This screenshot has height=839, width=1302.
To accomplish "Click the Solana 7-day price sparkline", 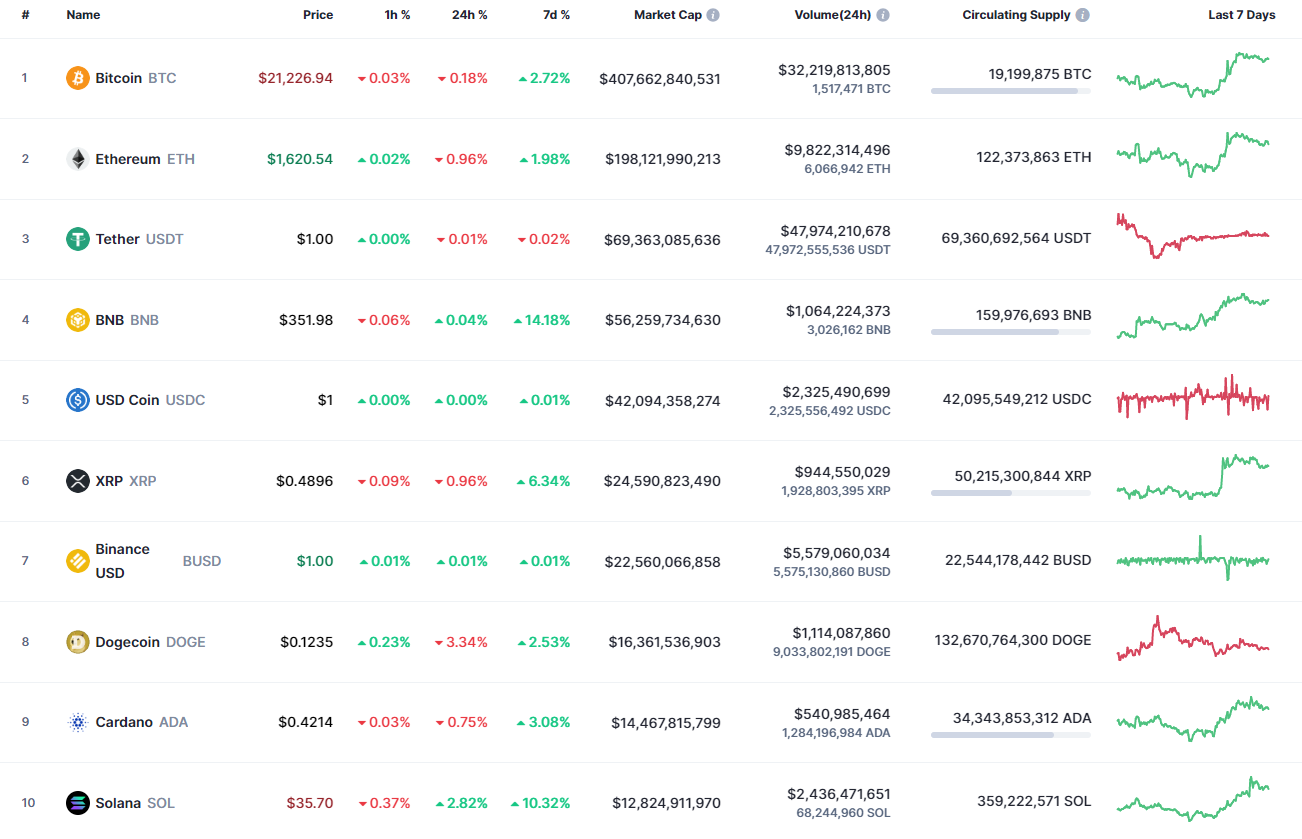I will (1192, 802).
